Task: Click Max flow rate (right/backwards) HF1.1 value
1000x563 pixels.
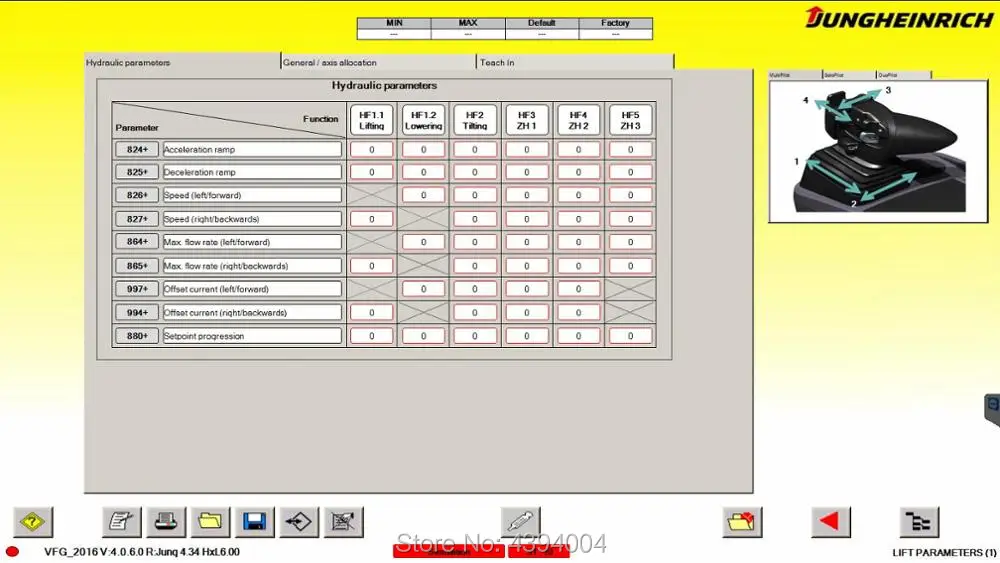Action: coord(371,266)
